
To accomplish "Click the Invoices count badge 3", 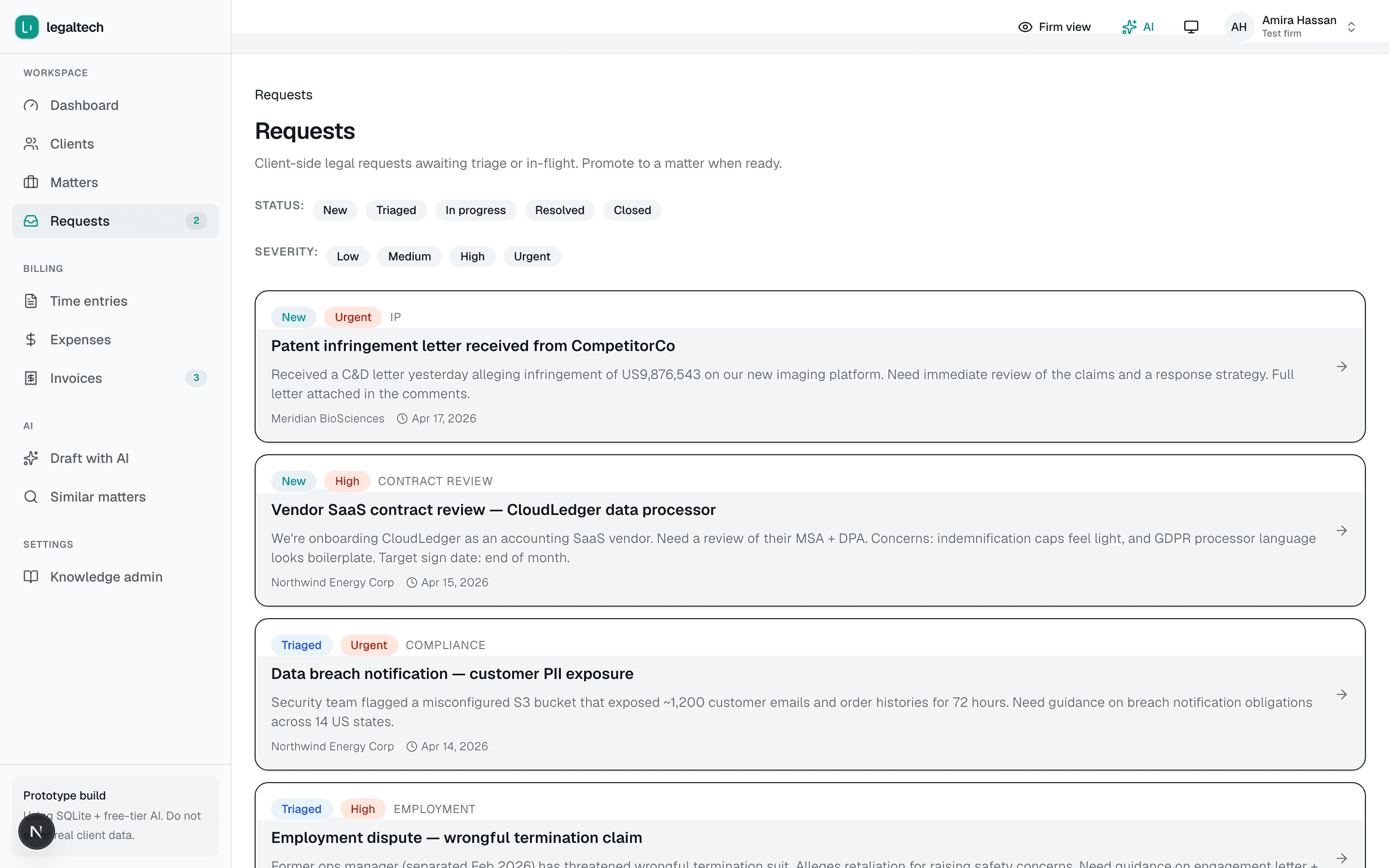I will click(x=196, y=378).
